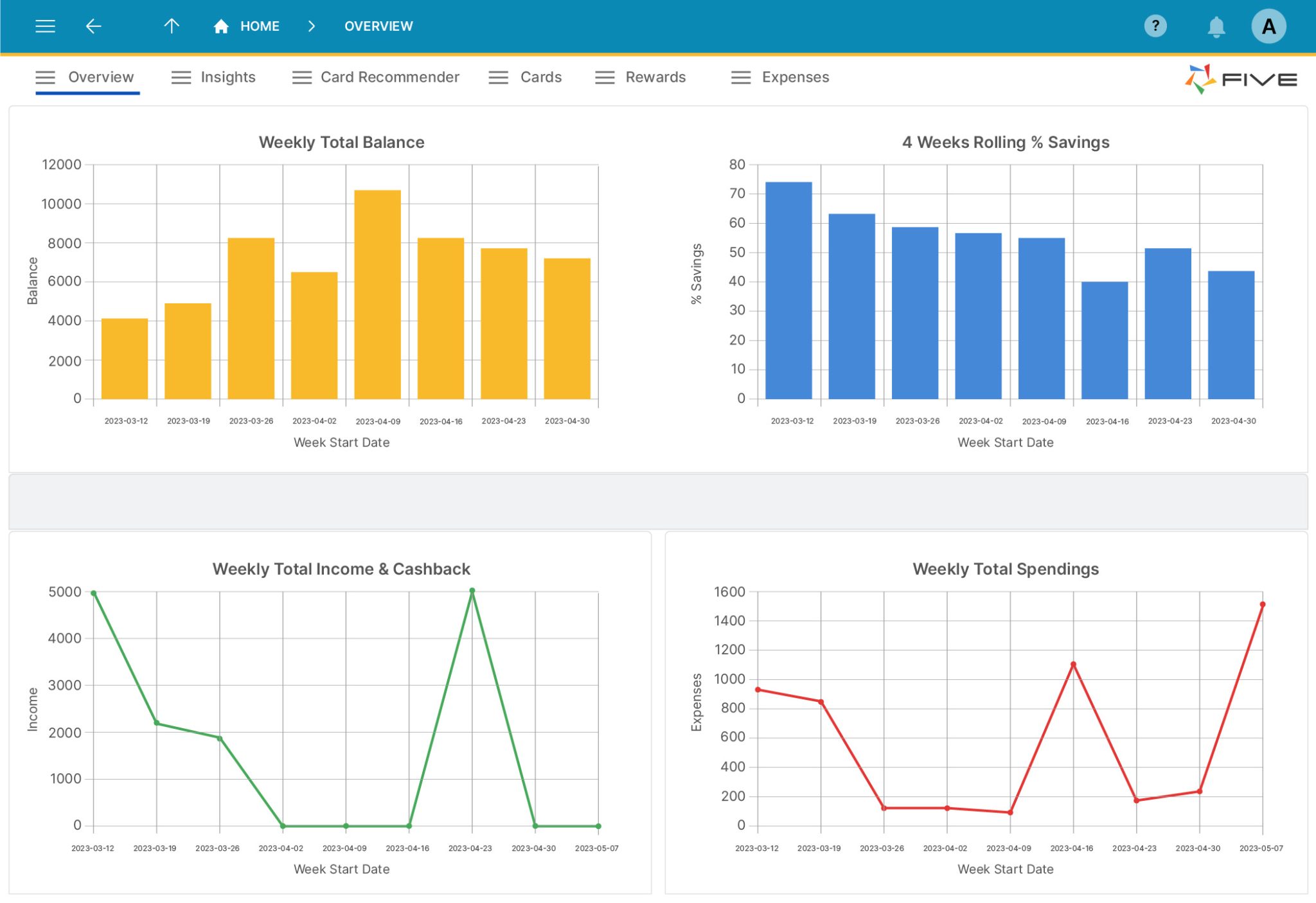The height and width of the screenshot is (903, 1316).
Task: Open the Cards tab
Action: 540,77
